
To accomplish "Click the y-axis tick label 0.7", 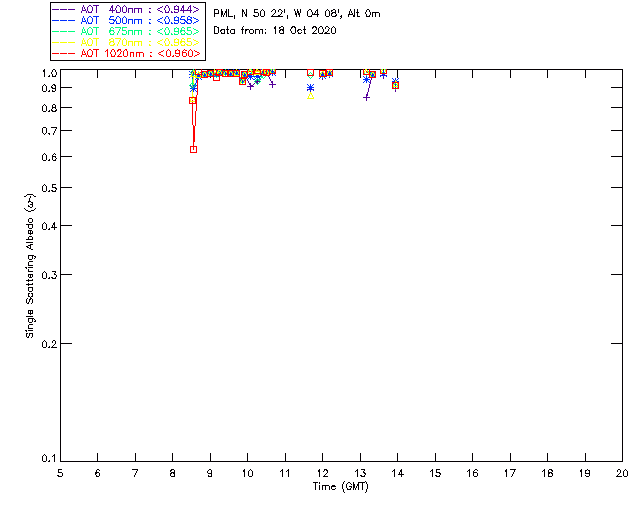I will 49,131.
